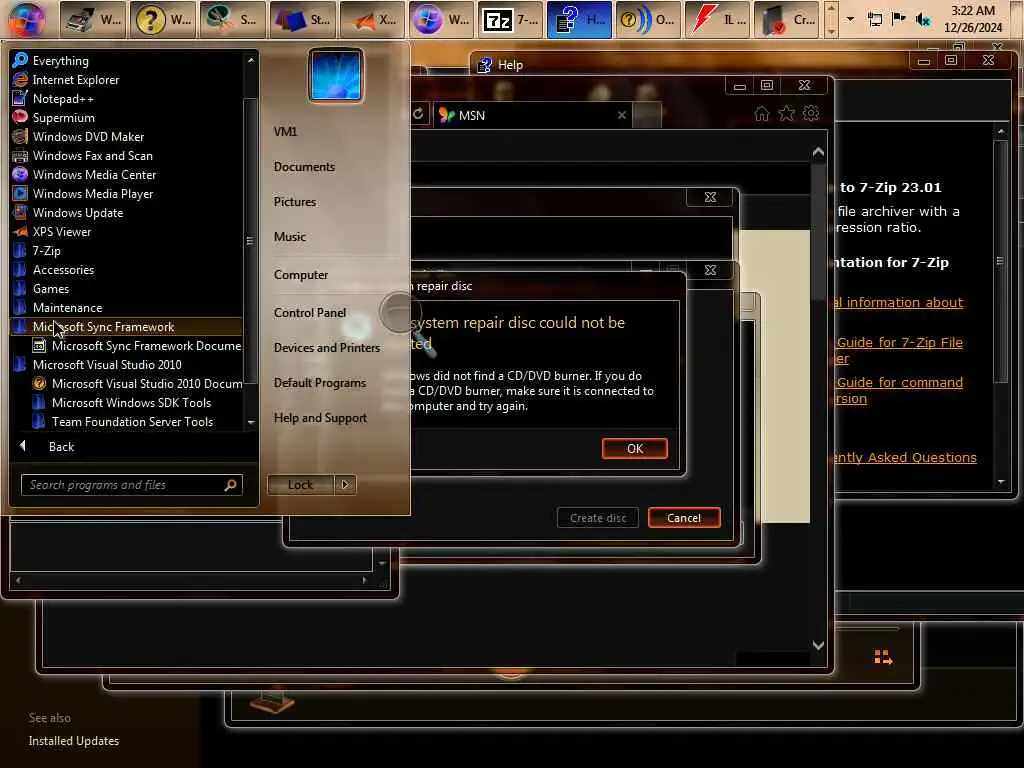Image resolution: width=1024 pixels, height=768 pixels.
Task: Open Notepad++ in the programs list
Action: (x=63, y=99)
